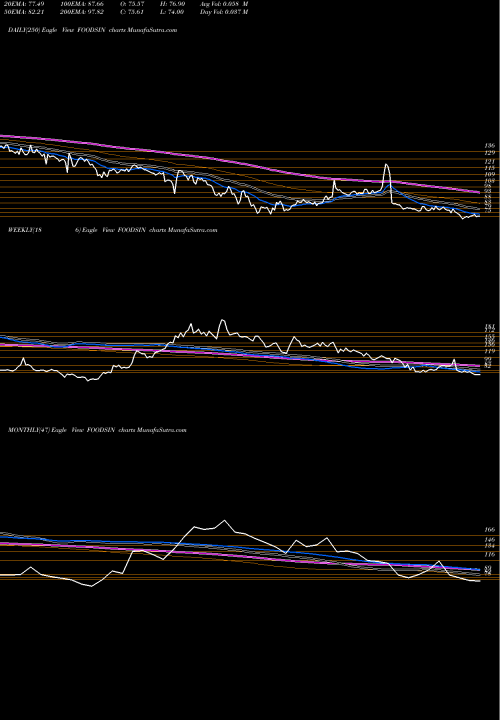
Task: Click price level 136 on daily chart
Action: tap(489, 146)
